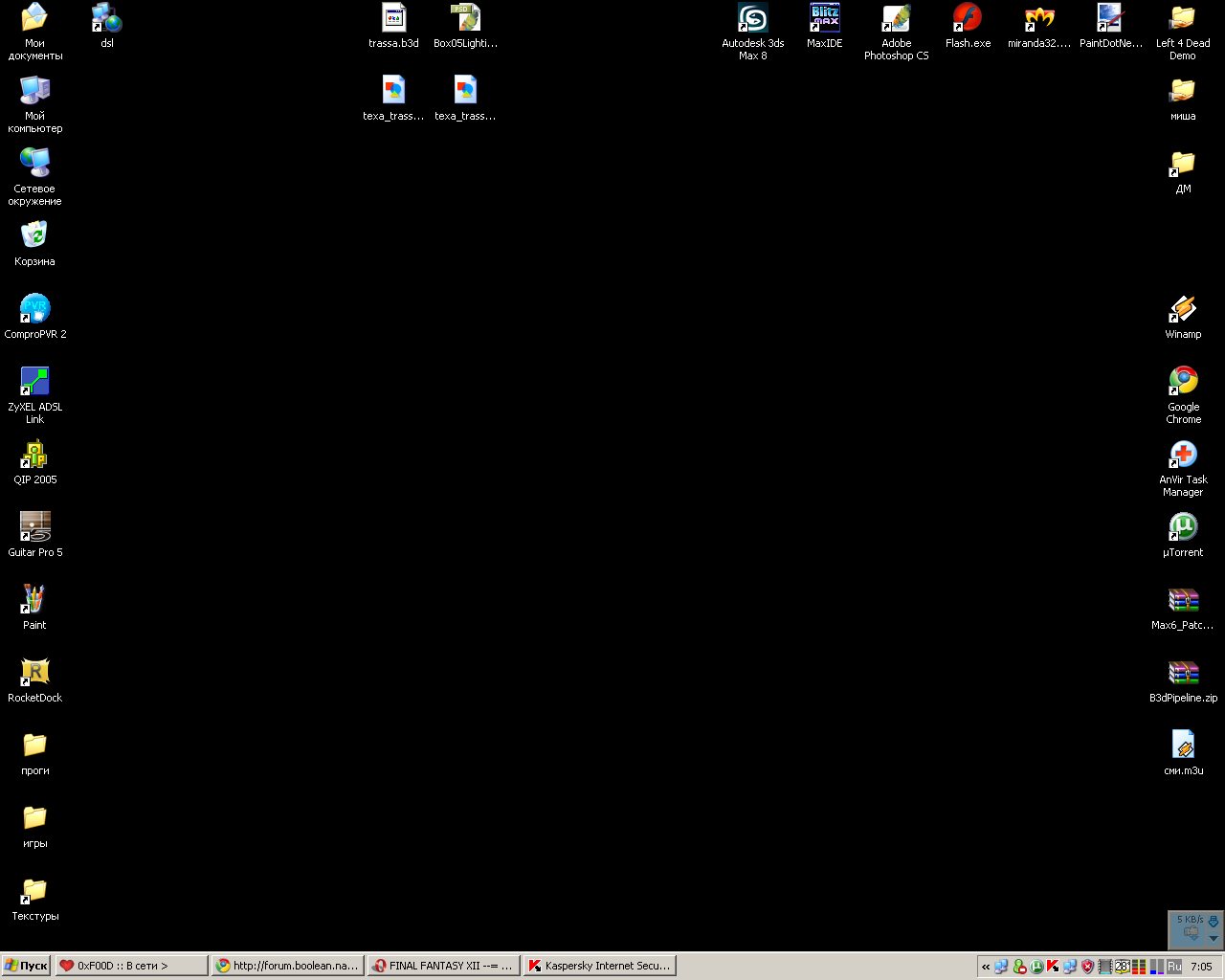Select the trassa.b3d file

393,19
